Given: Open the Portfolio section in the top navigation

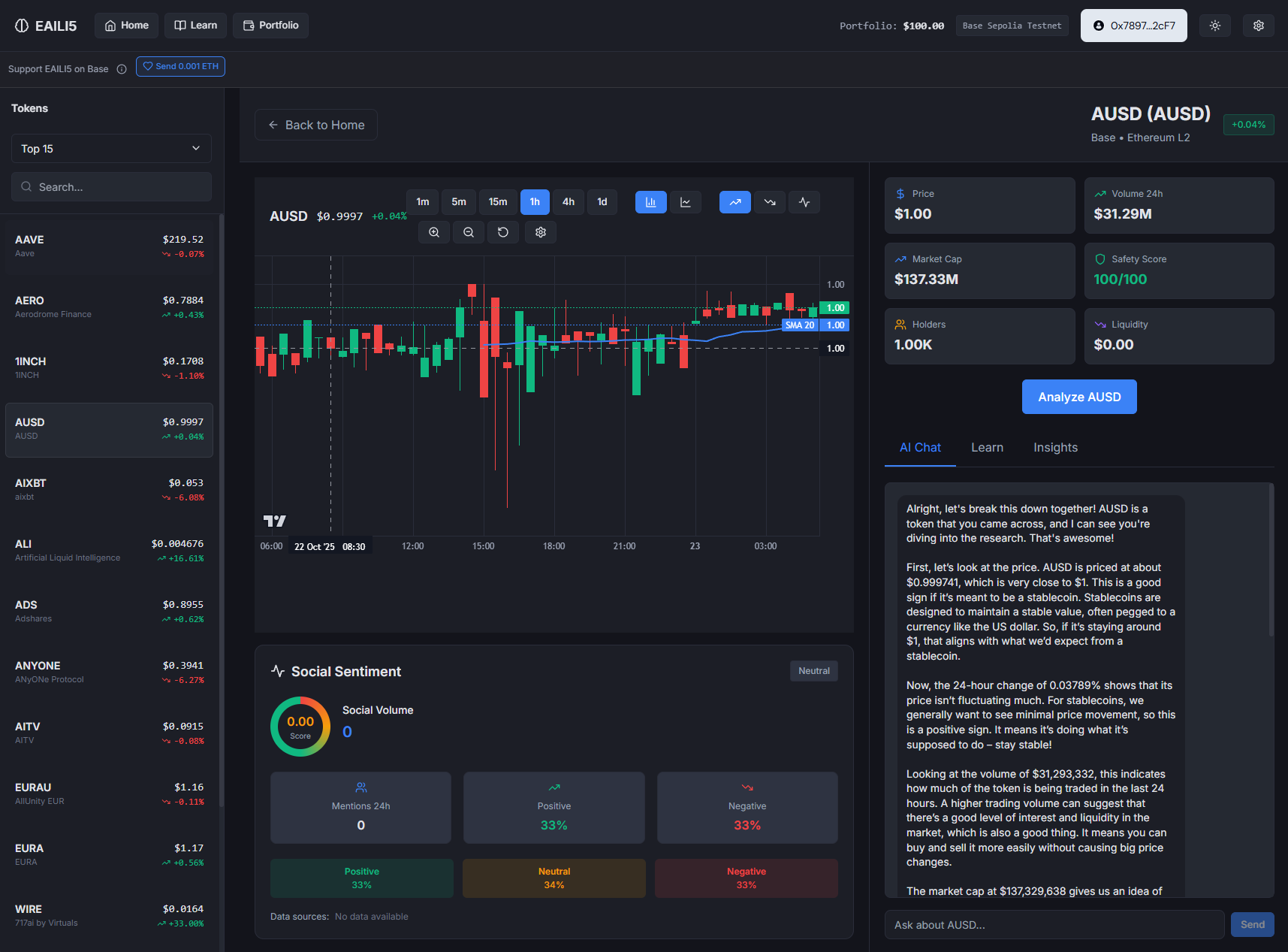Looking at the screenshot, I should 270,25.
